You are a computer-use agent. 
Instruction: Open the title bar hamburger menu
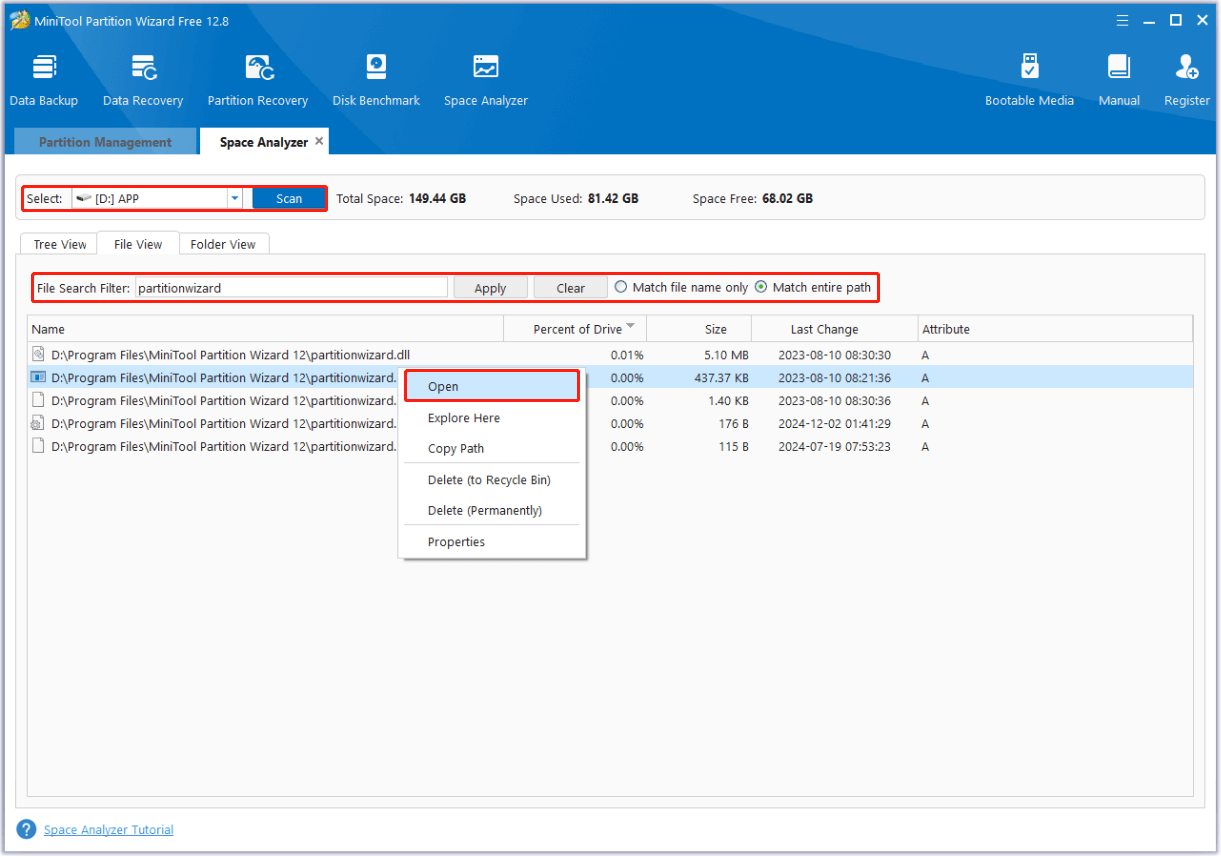[1124, 20]
